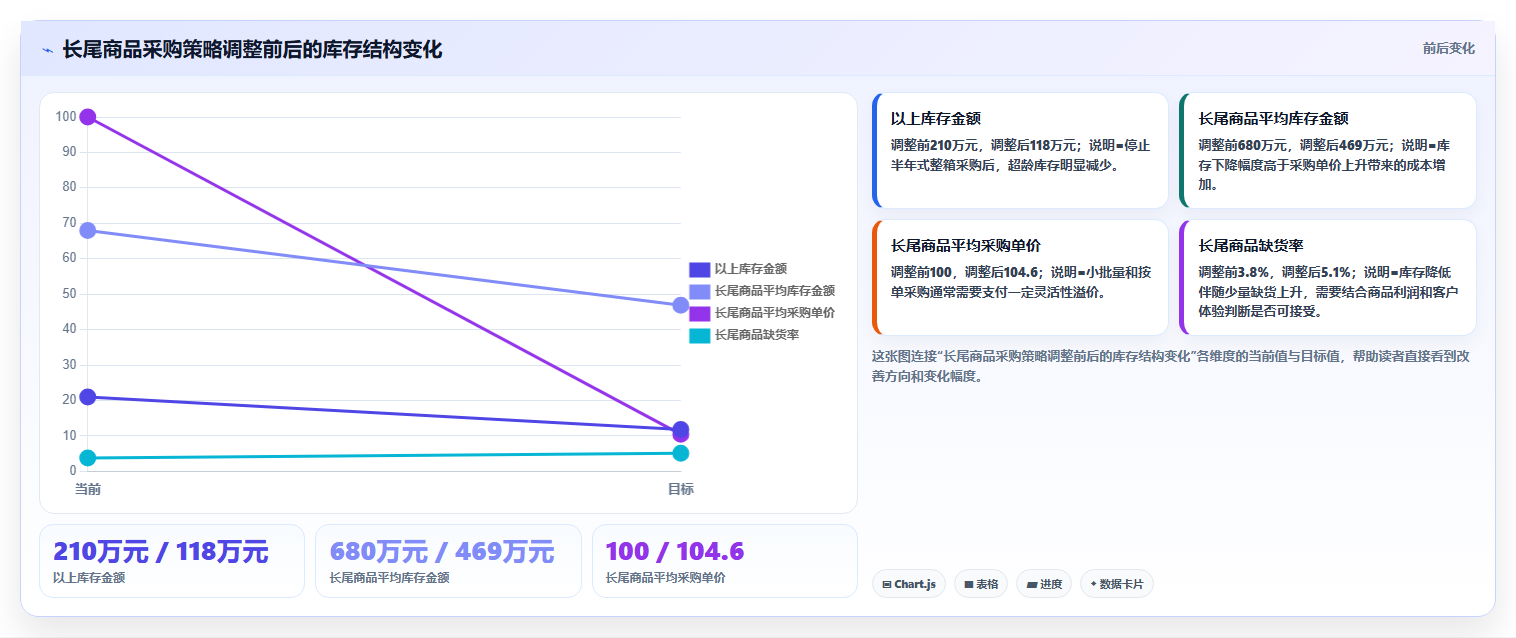Click the 长尾商品平均采购单价 label under the 100 / 104.6 stat
The image size is (1516, 638).
click(666, 578)
